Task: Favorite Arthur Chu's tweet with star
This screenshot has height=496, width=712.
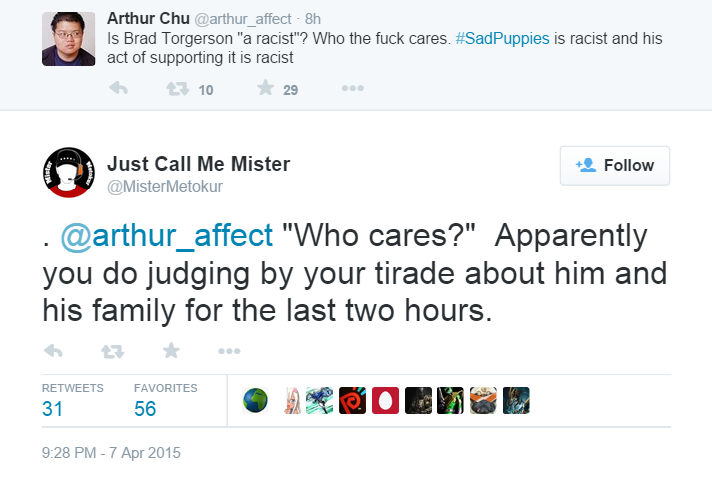Action: point(266,88)
